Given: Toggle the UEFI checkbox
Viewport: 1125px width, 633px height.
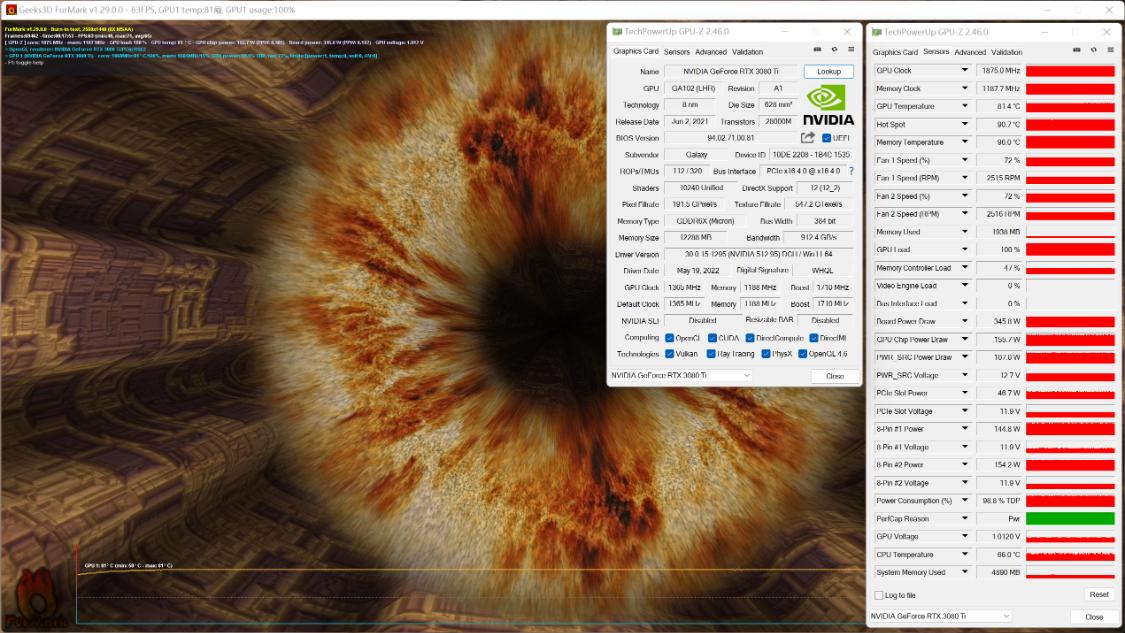Looking at the screenshot, I should [827, 138].
